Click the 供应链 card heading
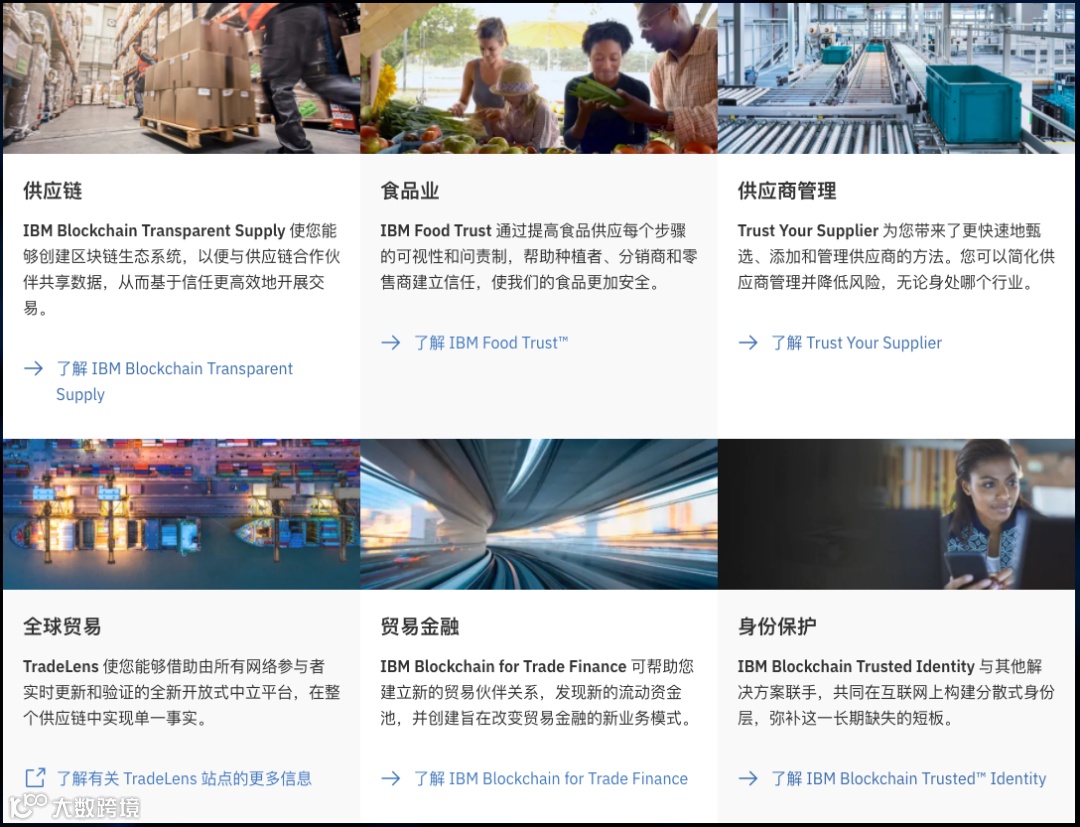This screenshot has height=827, width=1080. point(52,191)
